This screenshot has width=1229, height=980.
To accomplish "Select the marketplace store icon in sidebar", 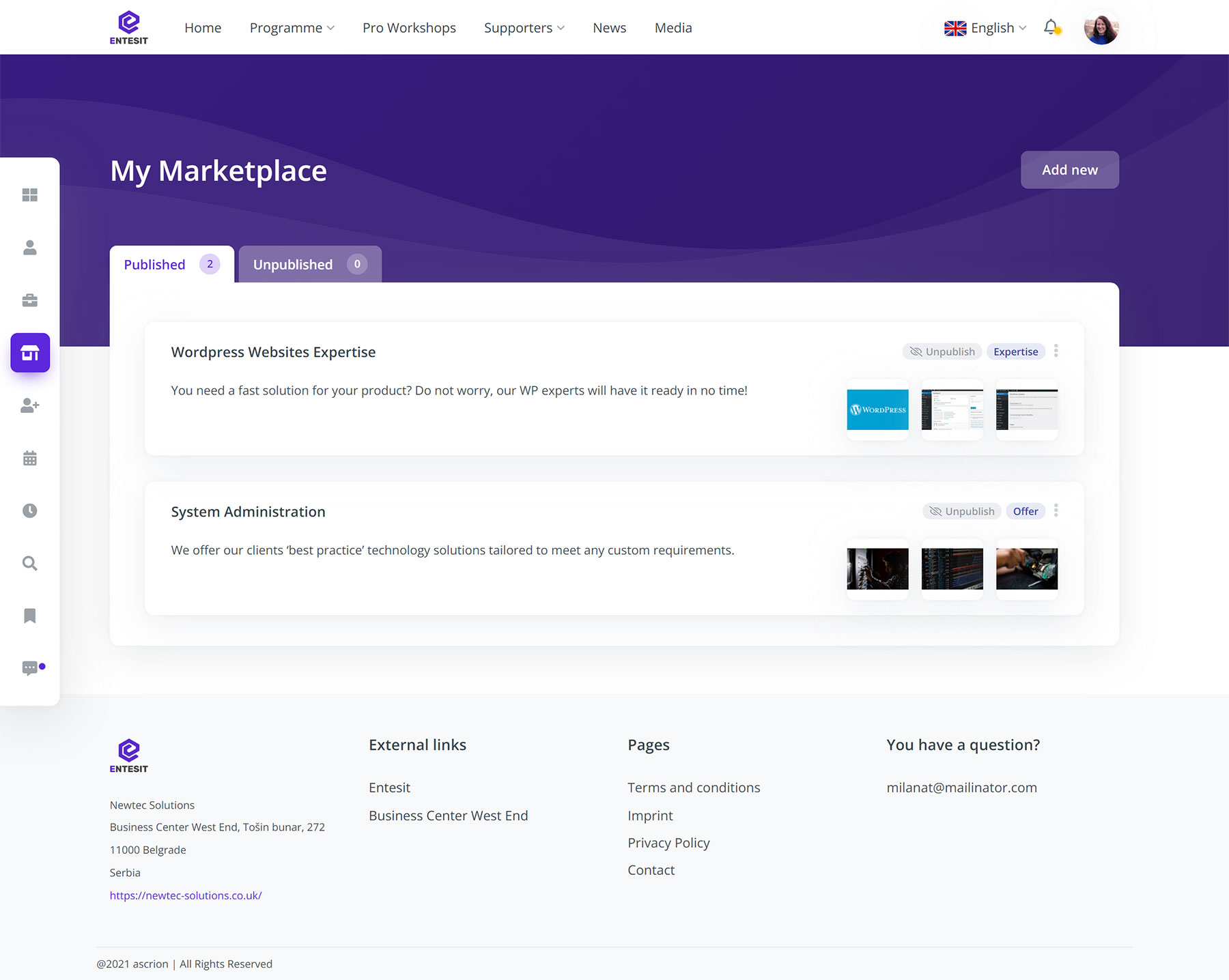I will click(30, 353).
